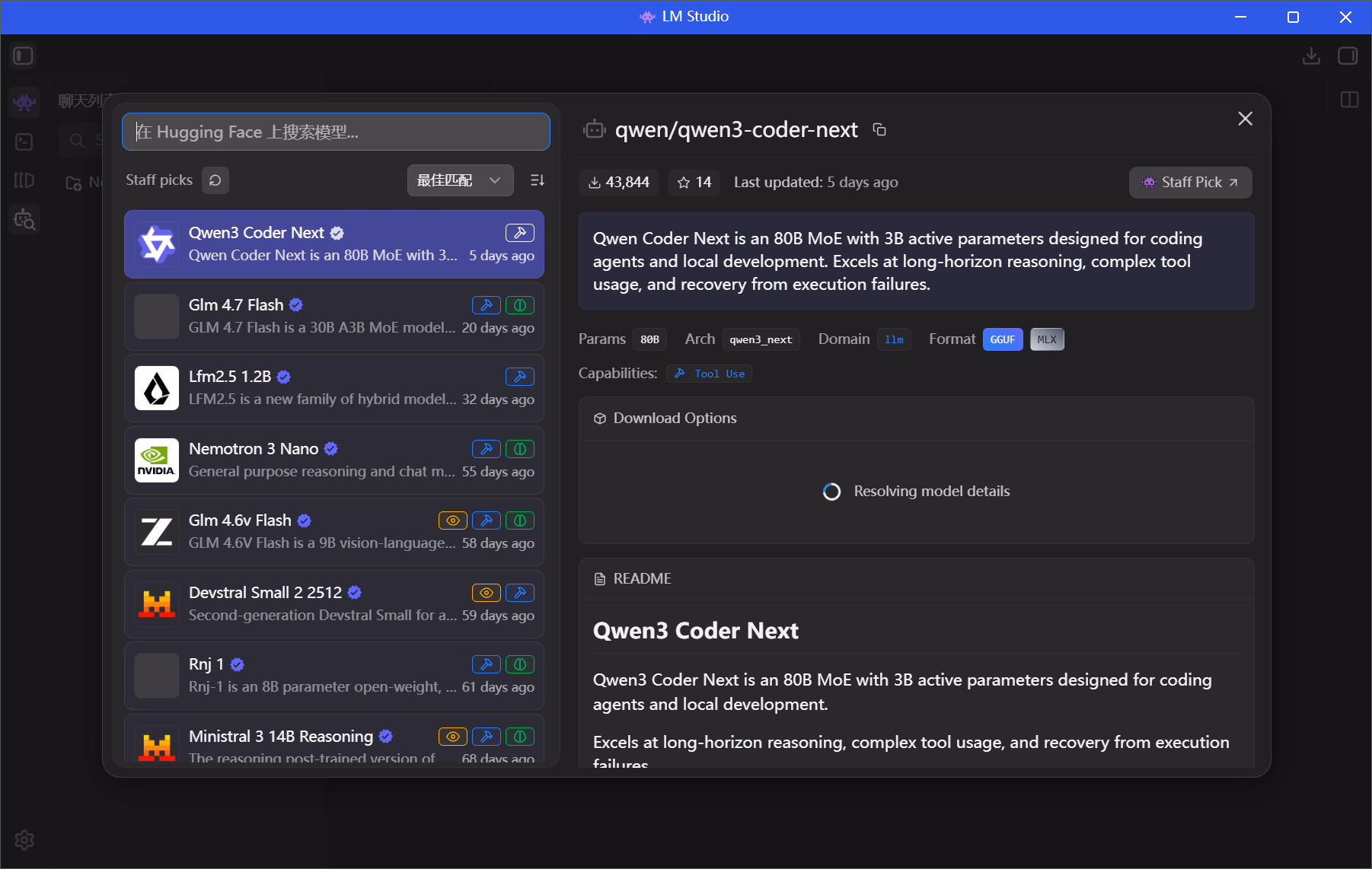
Task: Click the "qwen/qwen3-coder-next" title text
Action: click(x=736, y=130)
